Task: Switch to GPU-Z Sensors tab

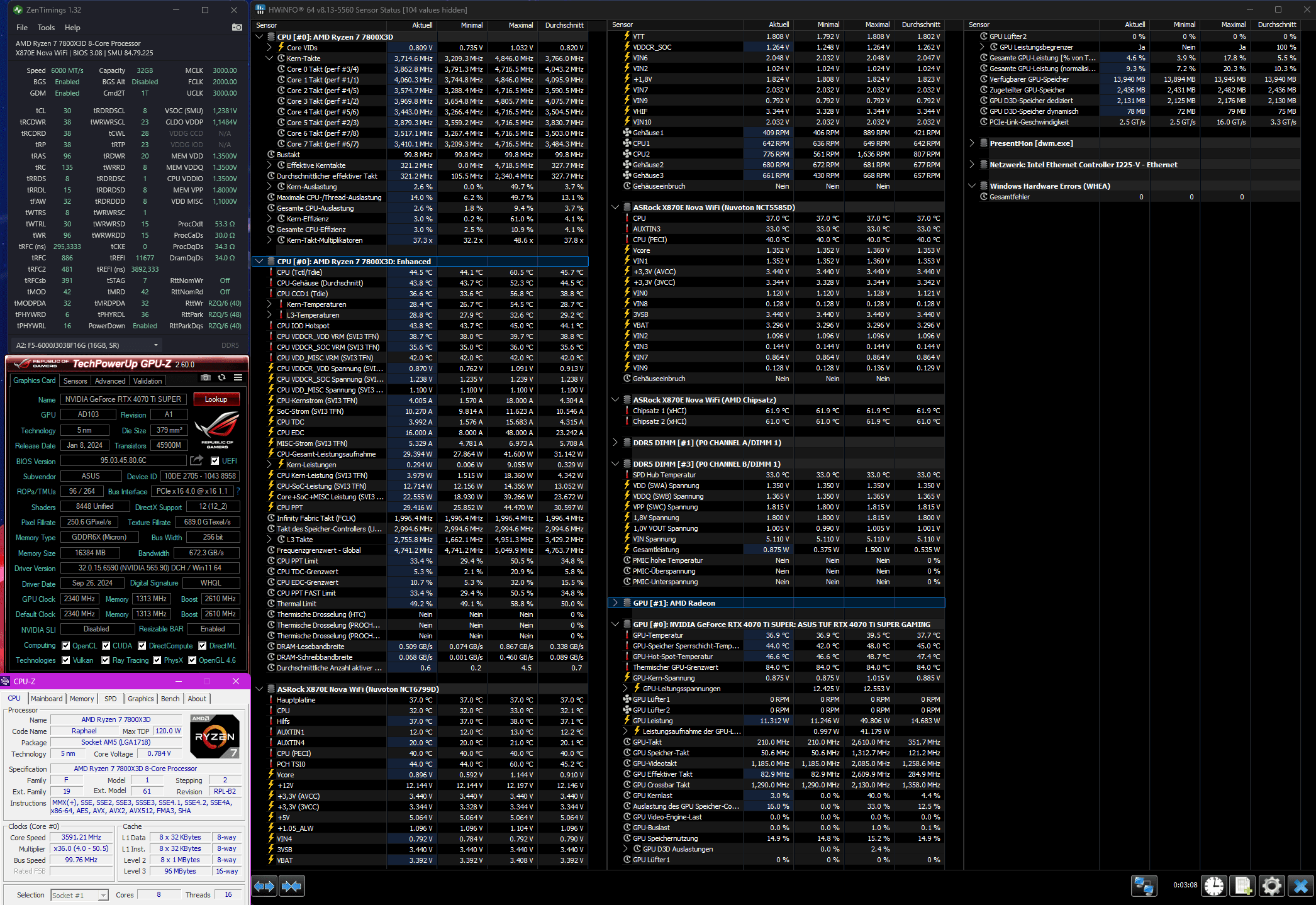Action: click(75, 381)
